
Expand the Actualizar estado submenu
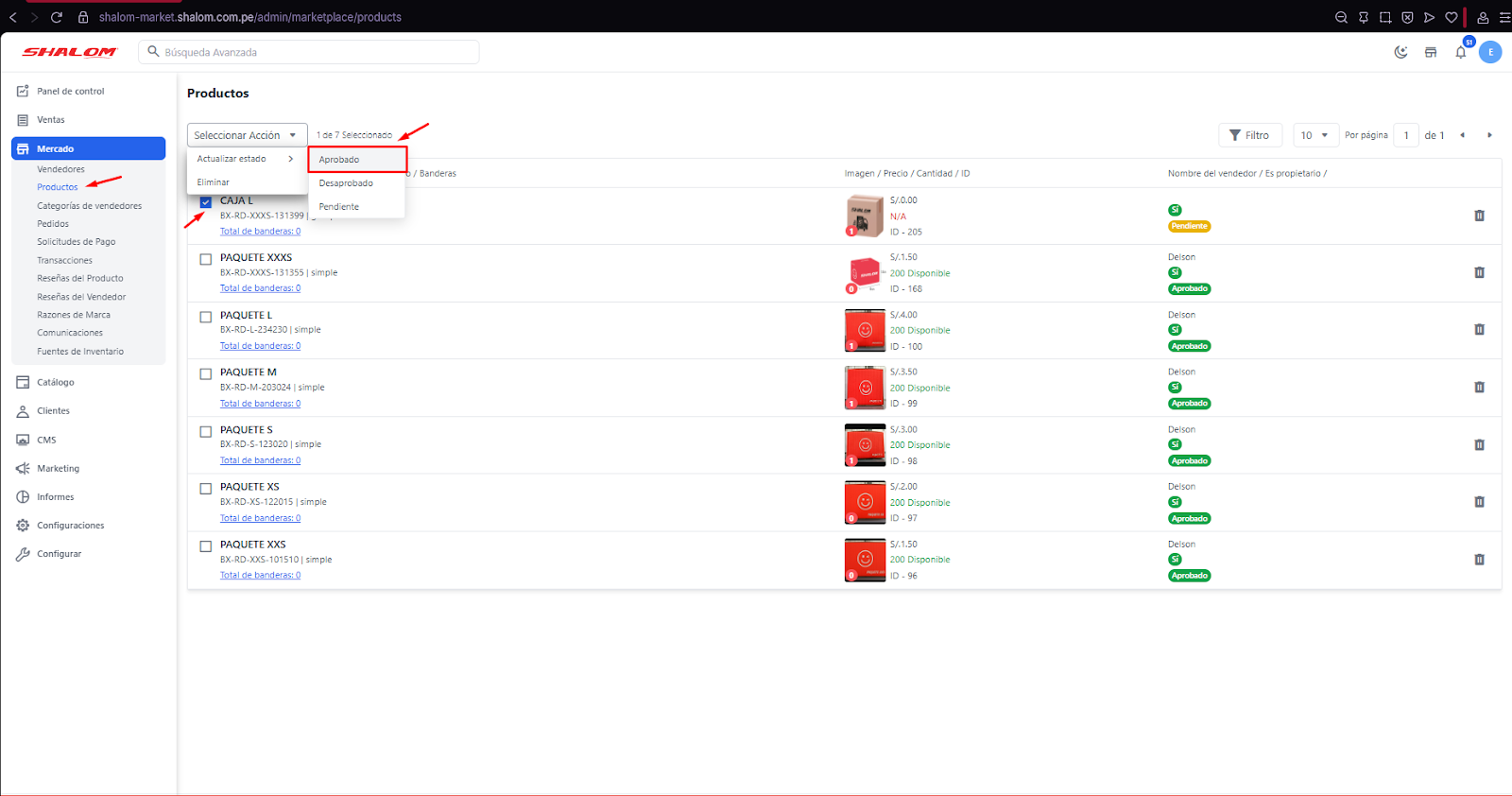246,159
